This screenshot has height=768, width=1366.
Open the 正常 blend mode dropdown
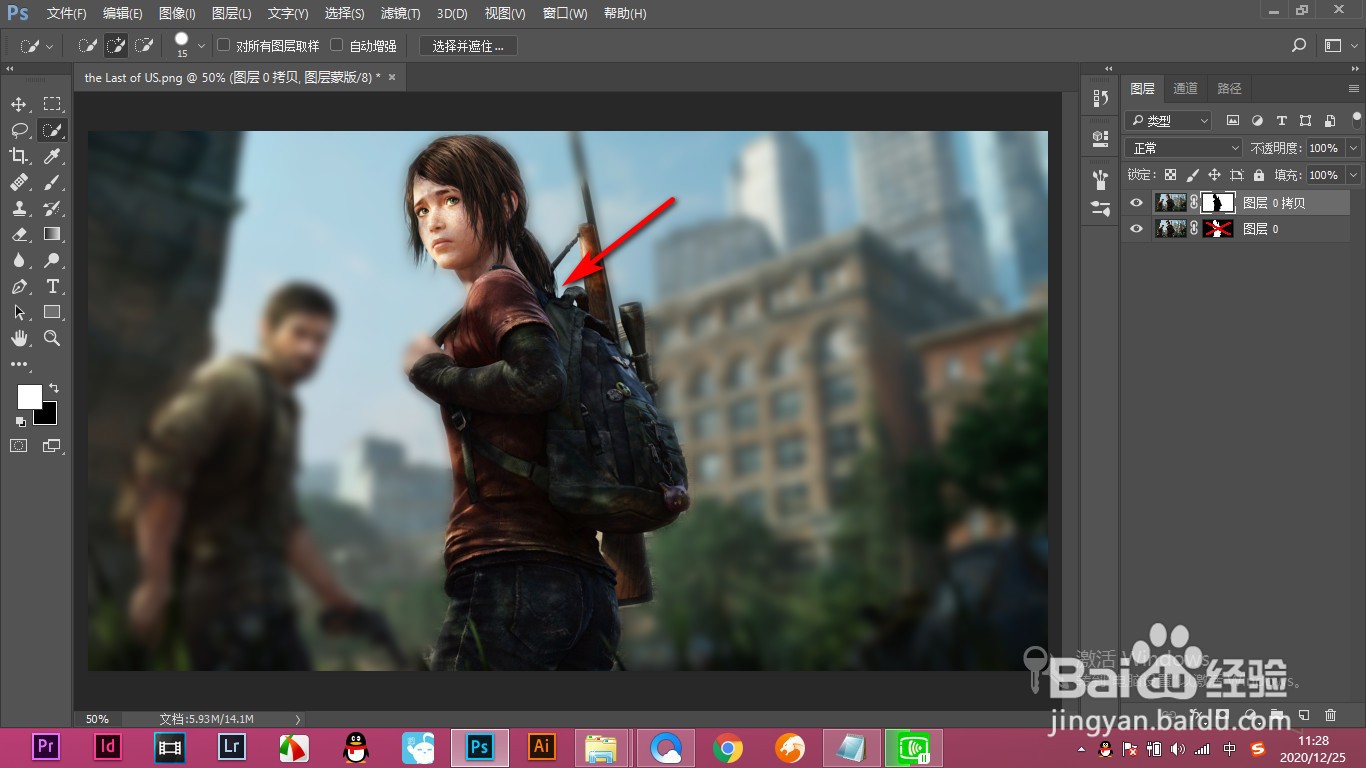coord(1183,148)
